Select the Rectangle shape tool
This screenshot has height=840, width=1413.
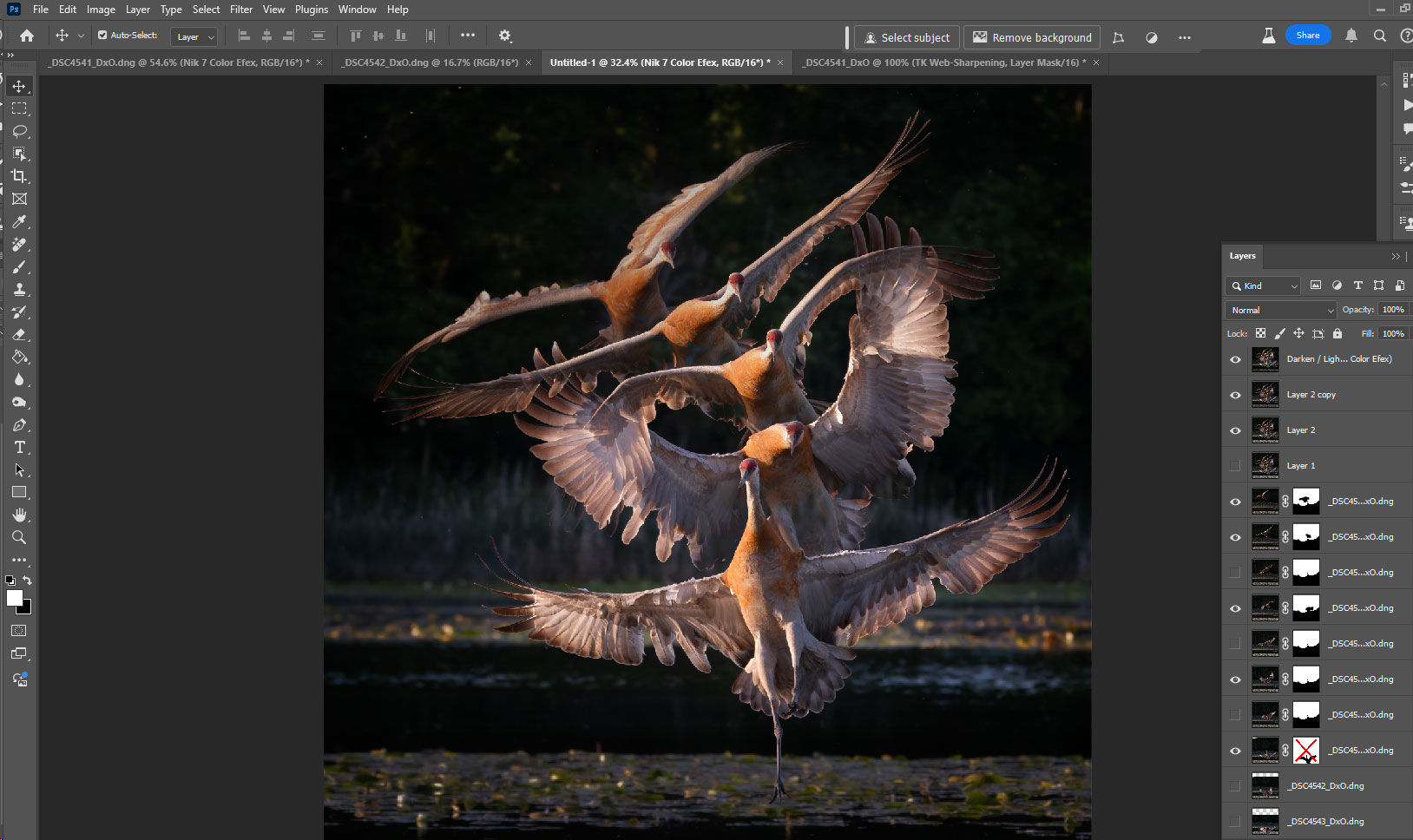19,493
